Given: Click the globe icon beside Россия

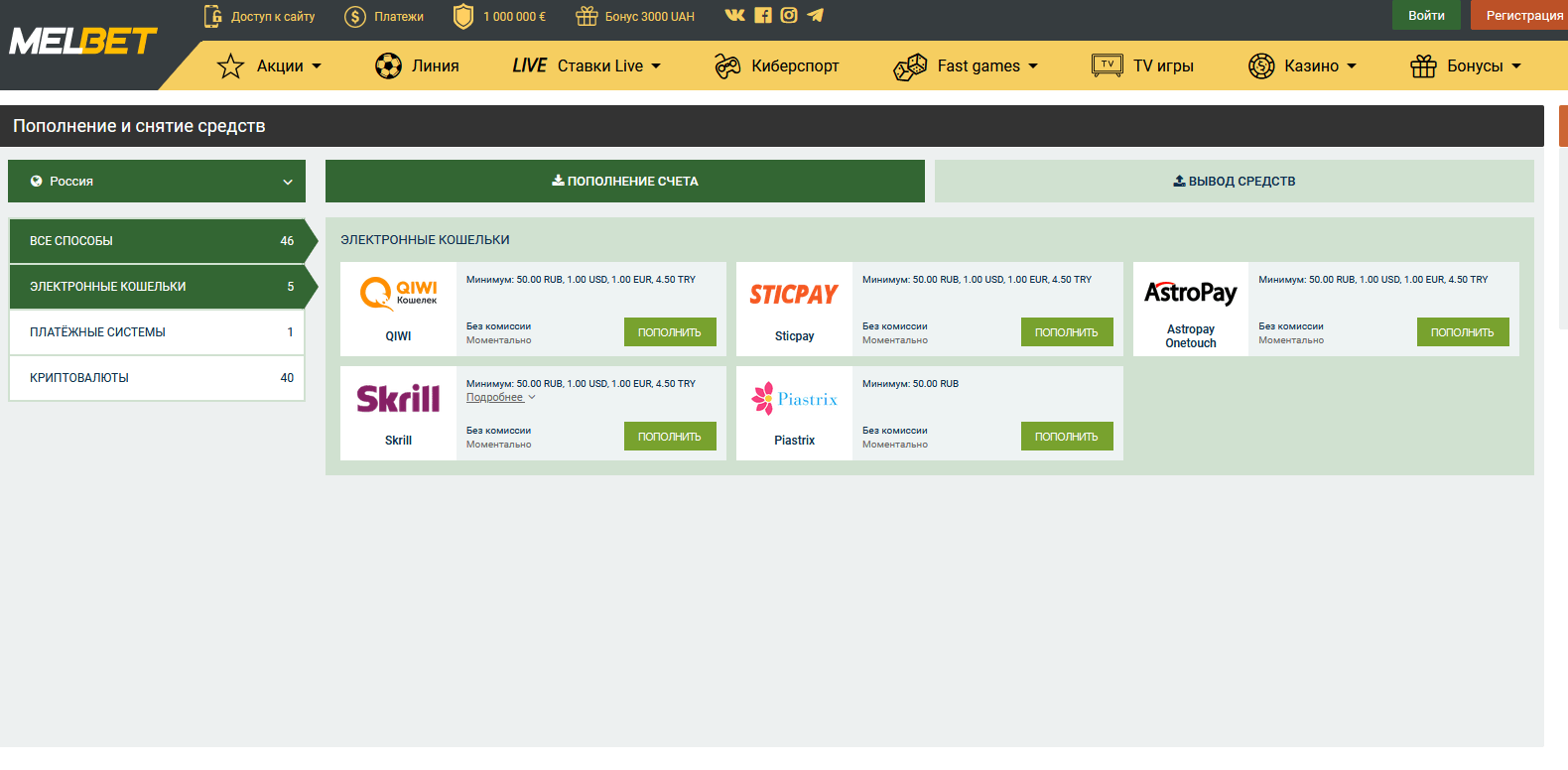Looking at the screenshot, I should [37, 182].
